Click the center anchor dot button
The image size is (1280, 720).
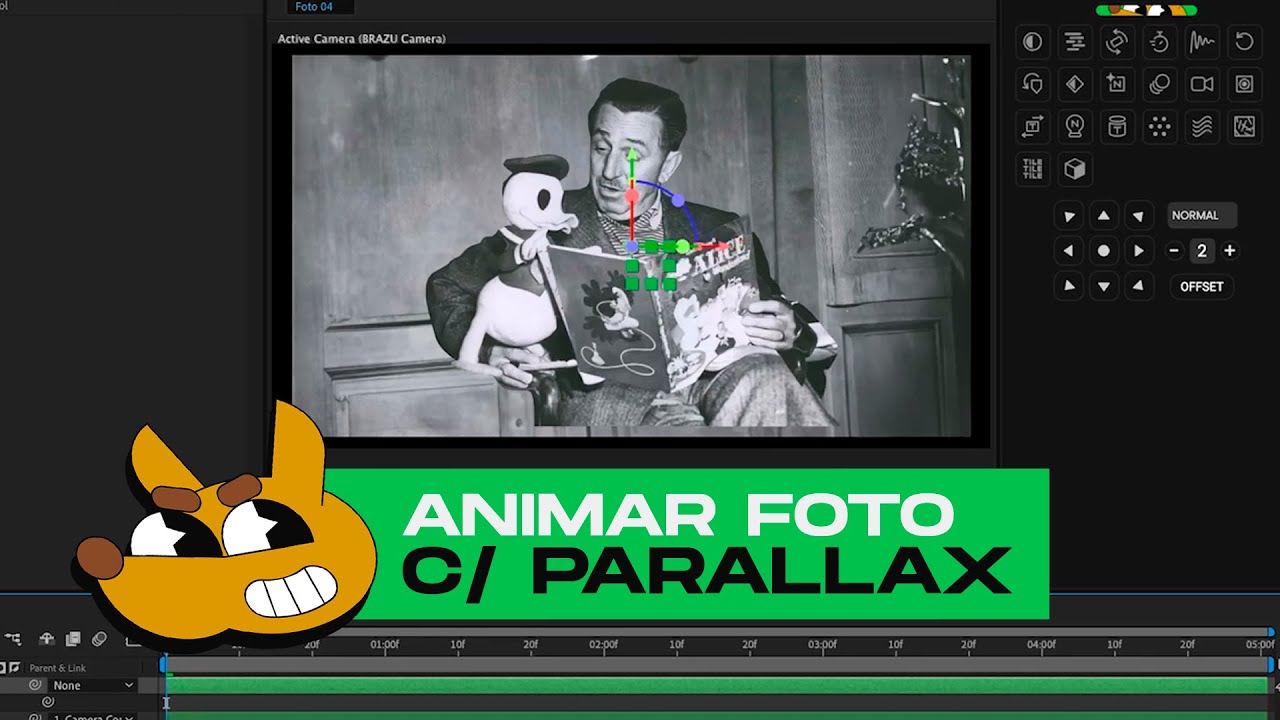[1104, 251]
